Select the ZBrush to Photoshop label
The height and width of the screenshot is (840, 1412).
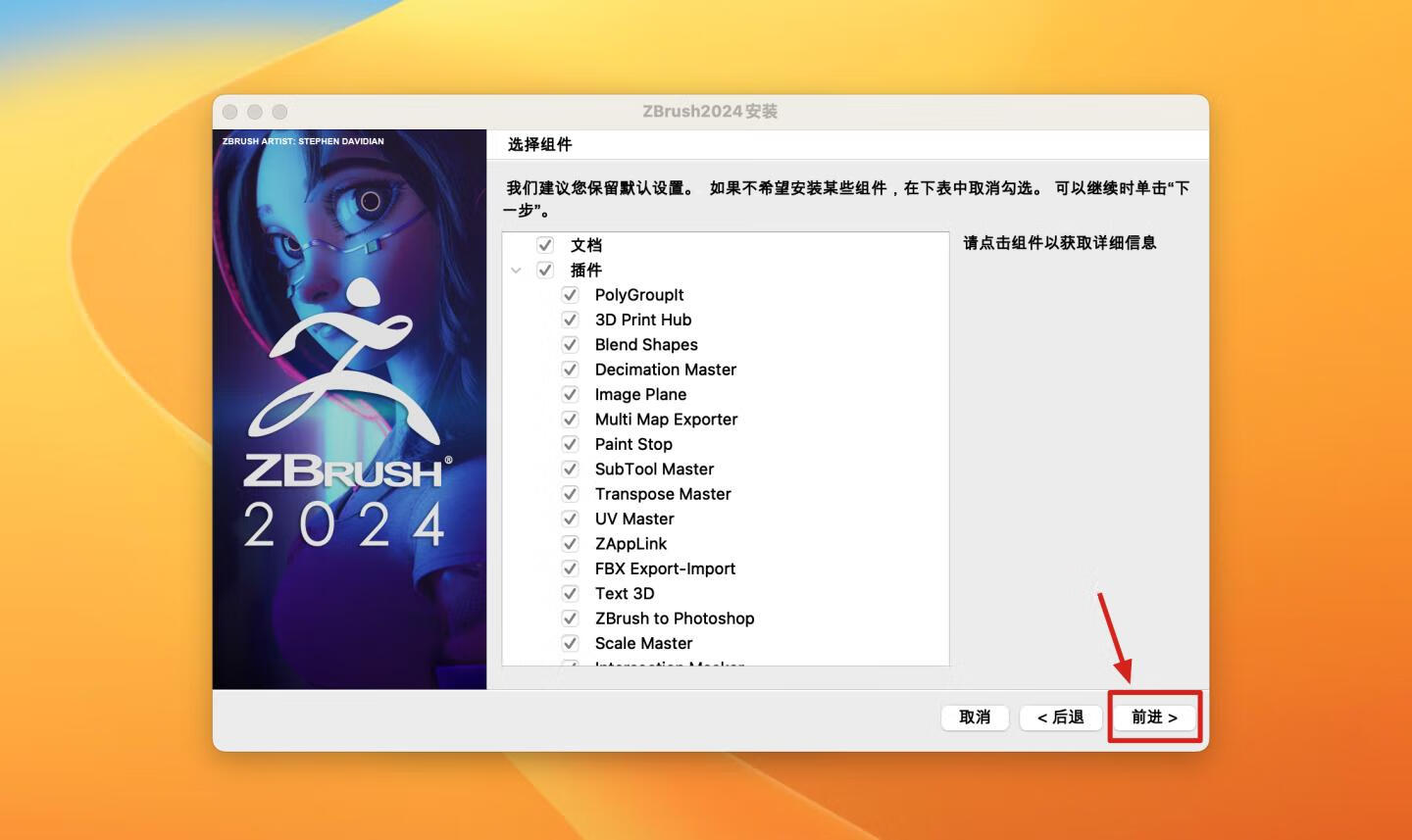click(675, 618)
